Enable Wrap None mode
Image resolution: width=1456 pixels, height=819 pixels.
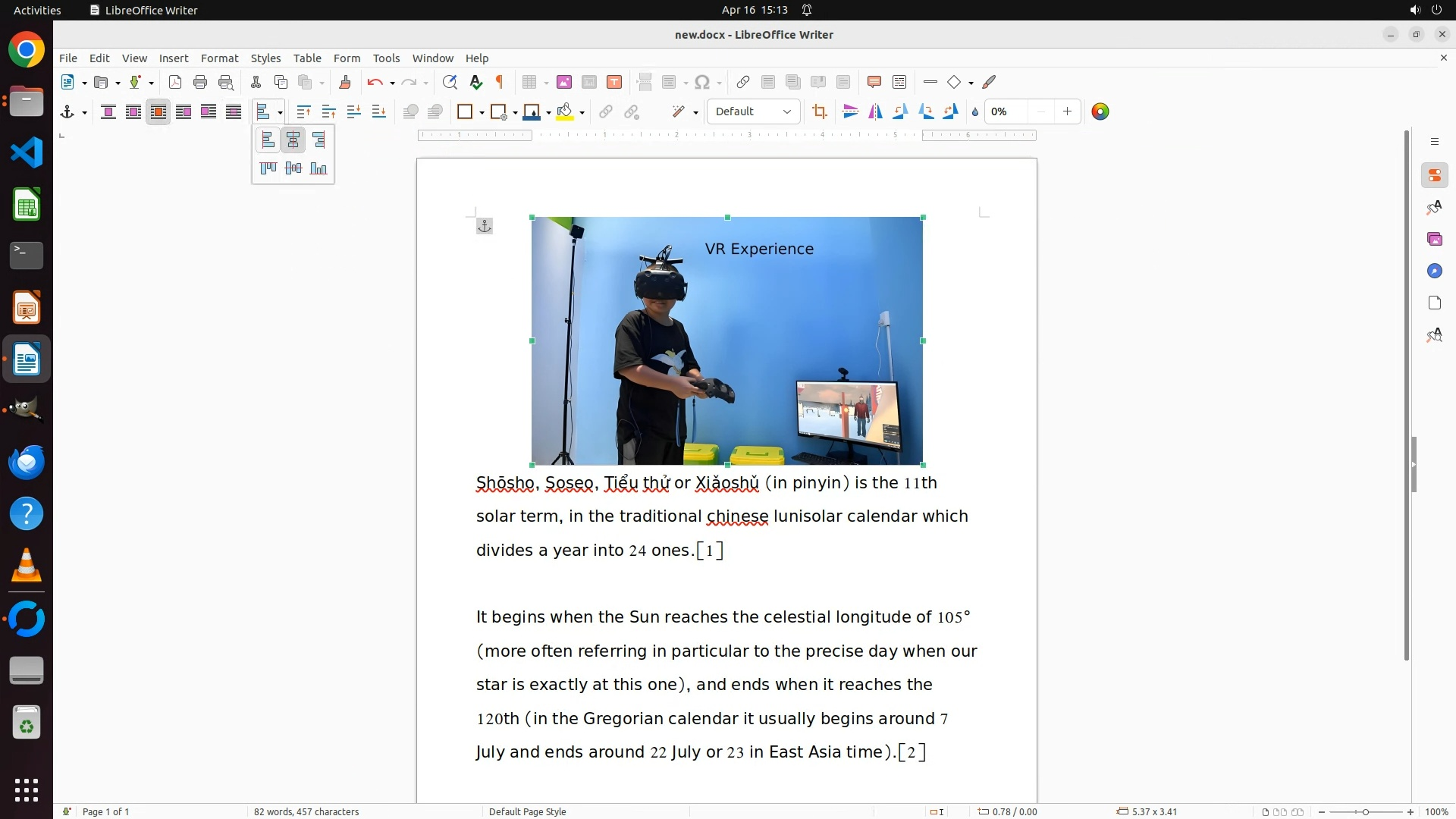click(108, 111)
